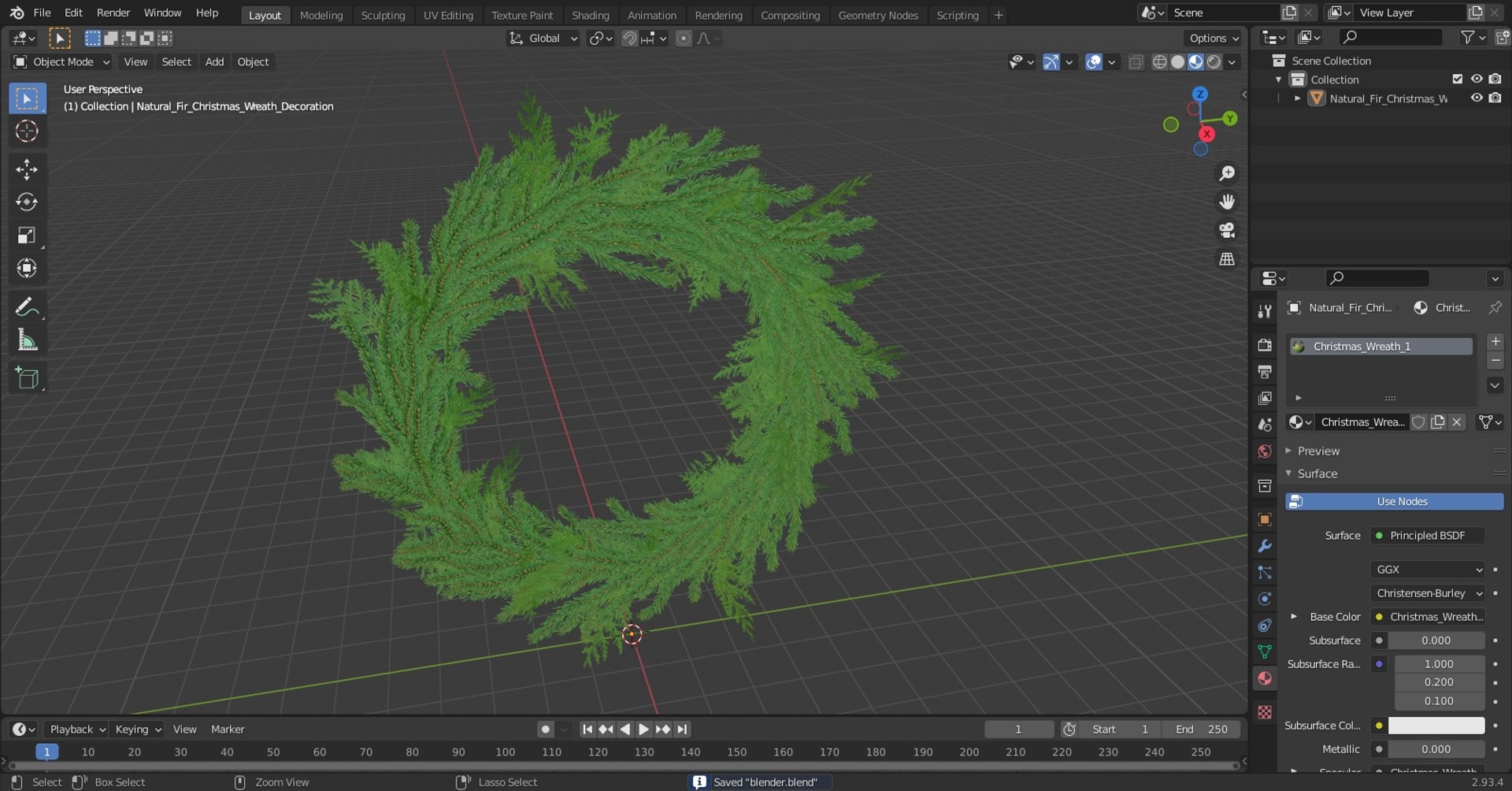Choose the Add Cube tool
The width and height of the screenshot is (1512, 791).
coord(27,378)
